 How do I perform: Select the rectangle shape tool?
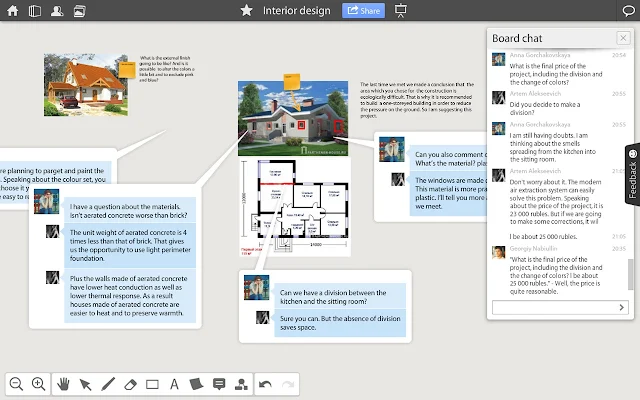tap(152, 384)
